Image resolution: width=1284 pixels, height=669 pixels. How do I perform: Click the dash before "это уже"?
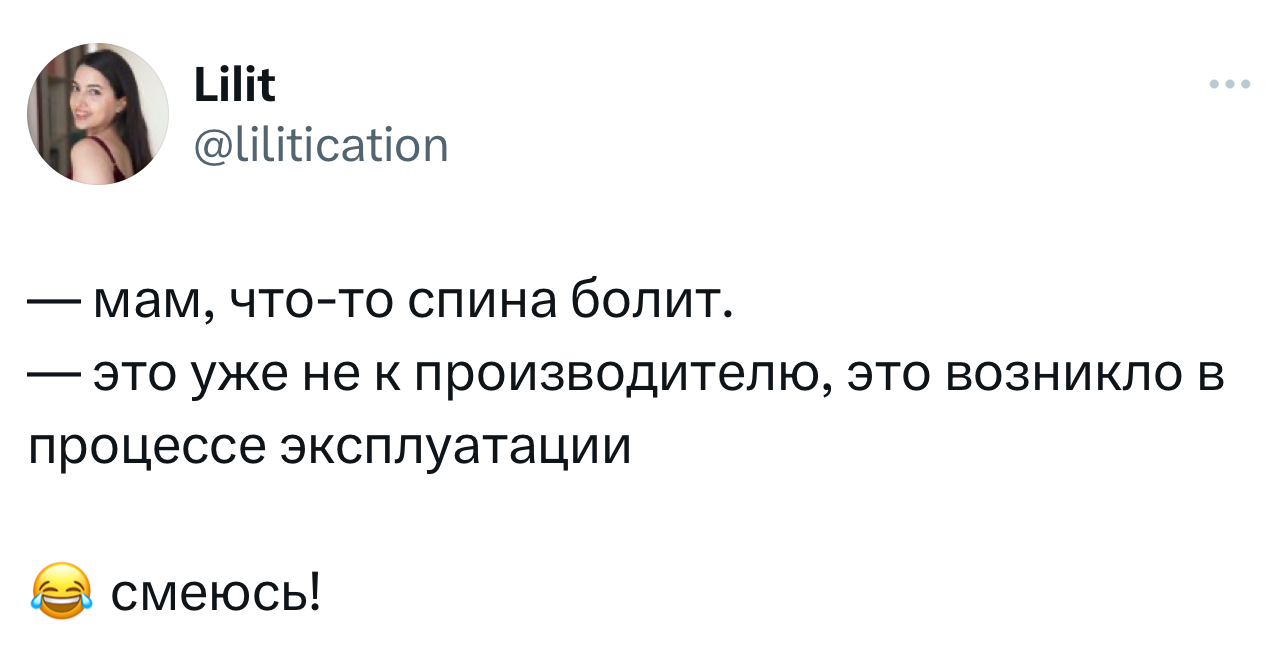[55, 377]
